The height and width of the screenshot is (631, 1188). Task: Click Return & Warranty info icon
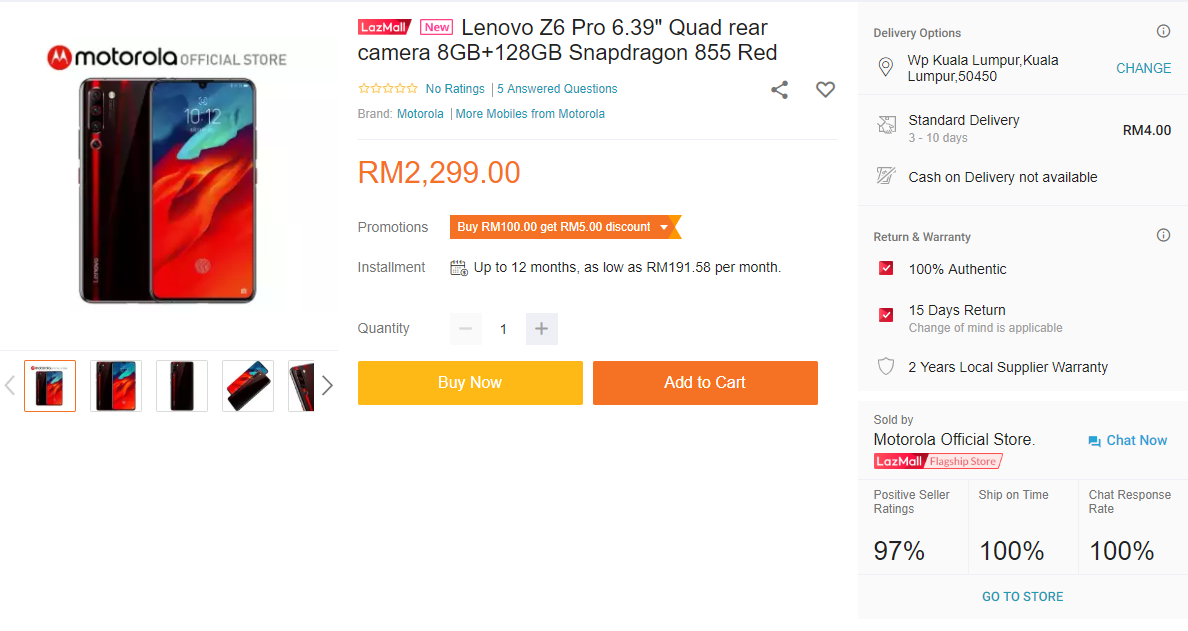1163,236
